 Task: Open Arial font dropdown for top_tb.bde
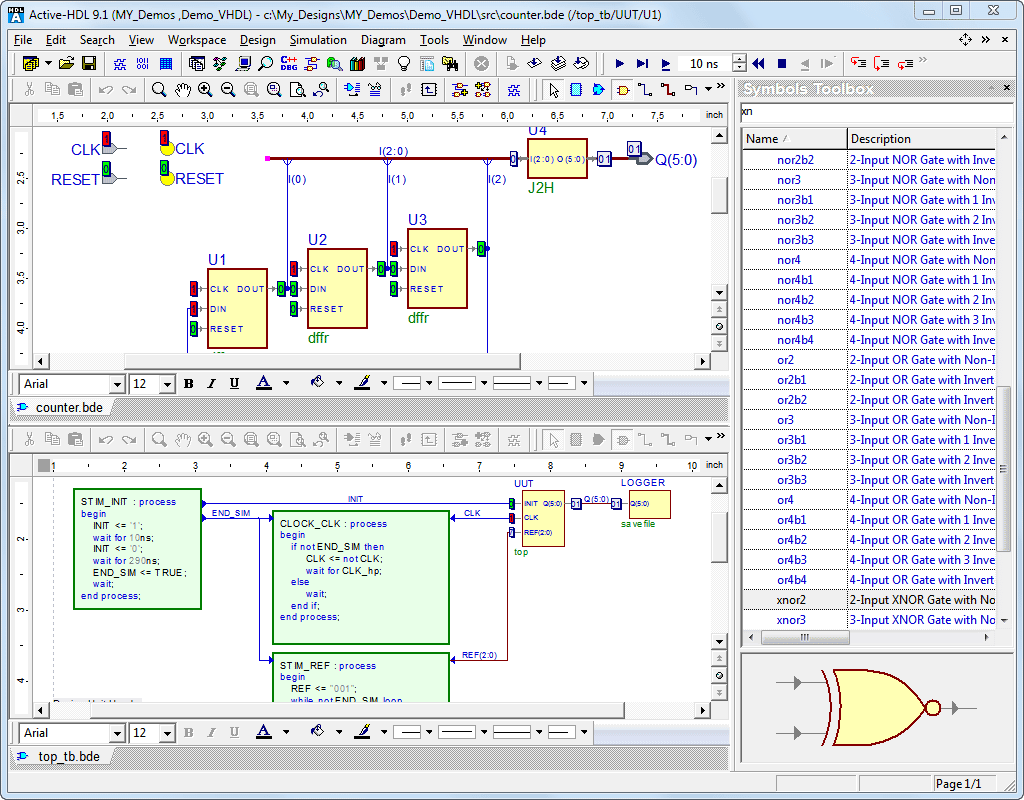(117, 733)
